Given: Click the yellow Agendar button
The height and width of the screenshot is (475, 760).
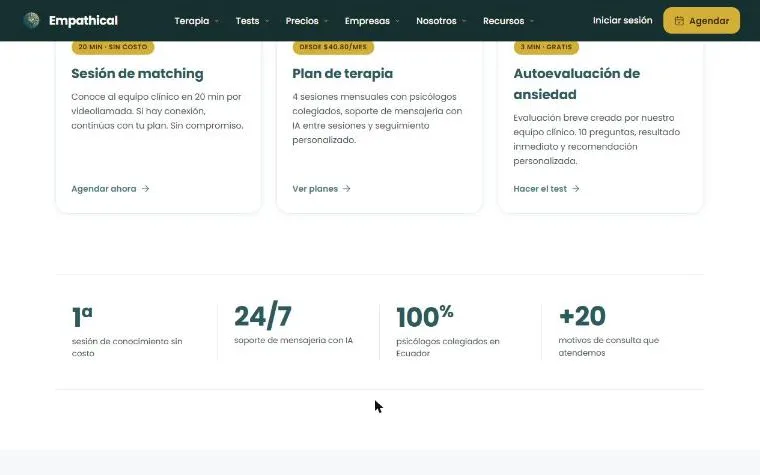Looking at the screenshot, I should click(701, 20).
